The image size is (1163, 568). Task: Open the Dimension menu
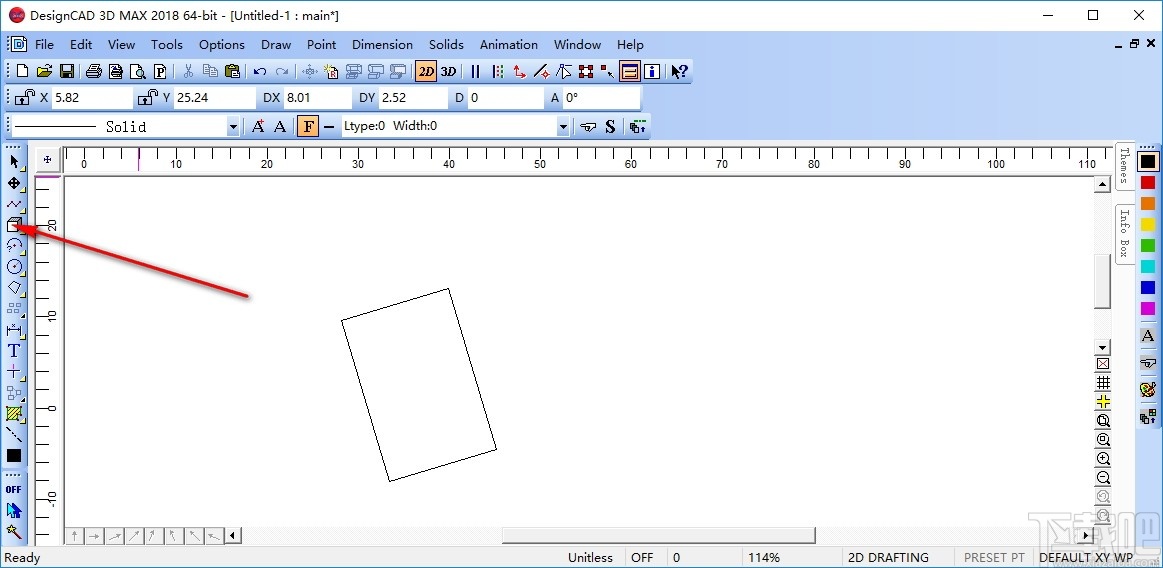(x=382, y=44)
